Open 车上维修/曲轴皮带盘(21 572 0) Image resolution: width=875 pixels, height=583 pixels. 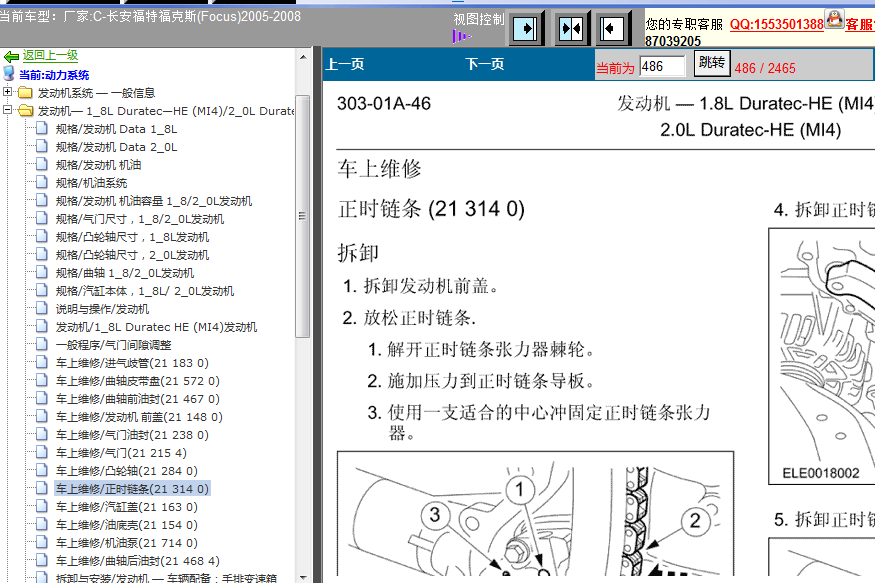(x=137, y=381)
